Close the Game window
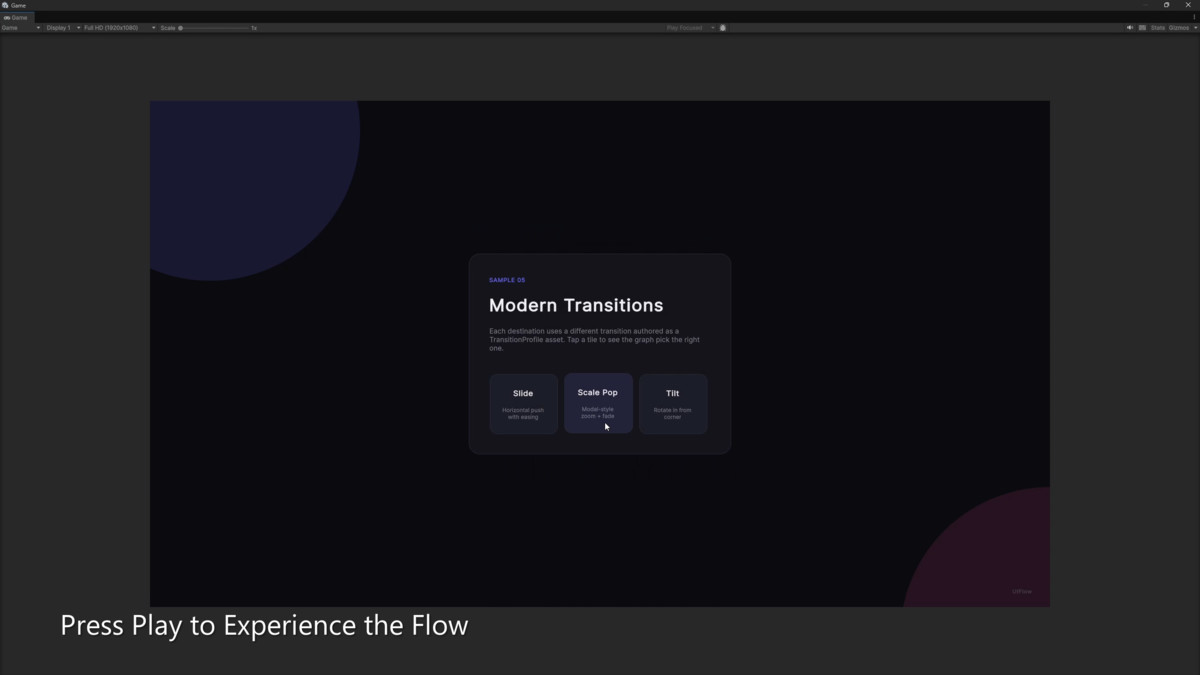 (1188, 5)
